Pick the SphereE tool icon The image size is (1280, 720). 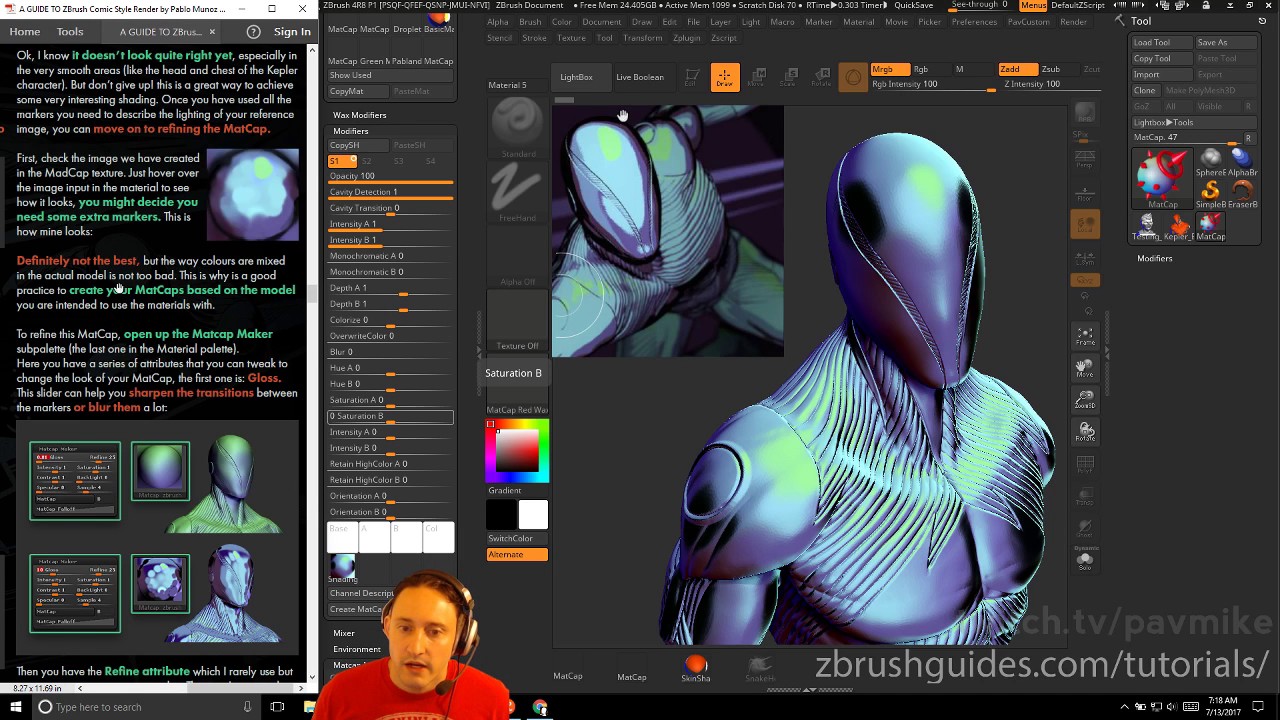coord(1211,164)
